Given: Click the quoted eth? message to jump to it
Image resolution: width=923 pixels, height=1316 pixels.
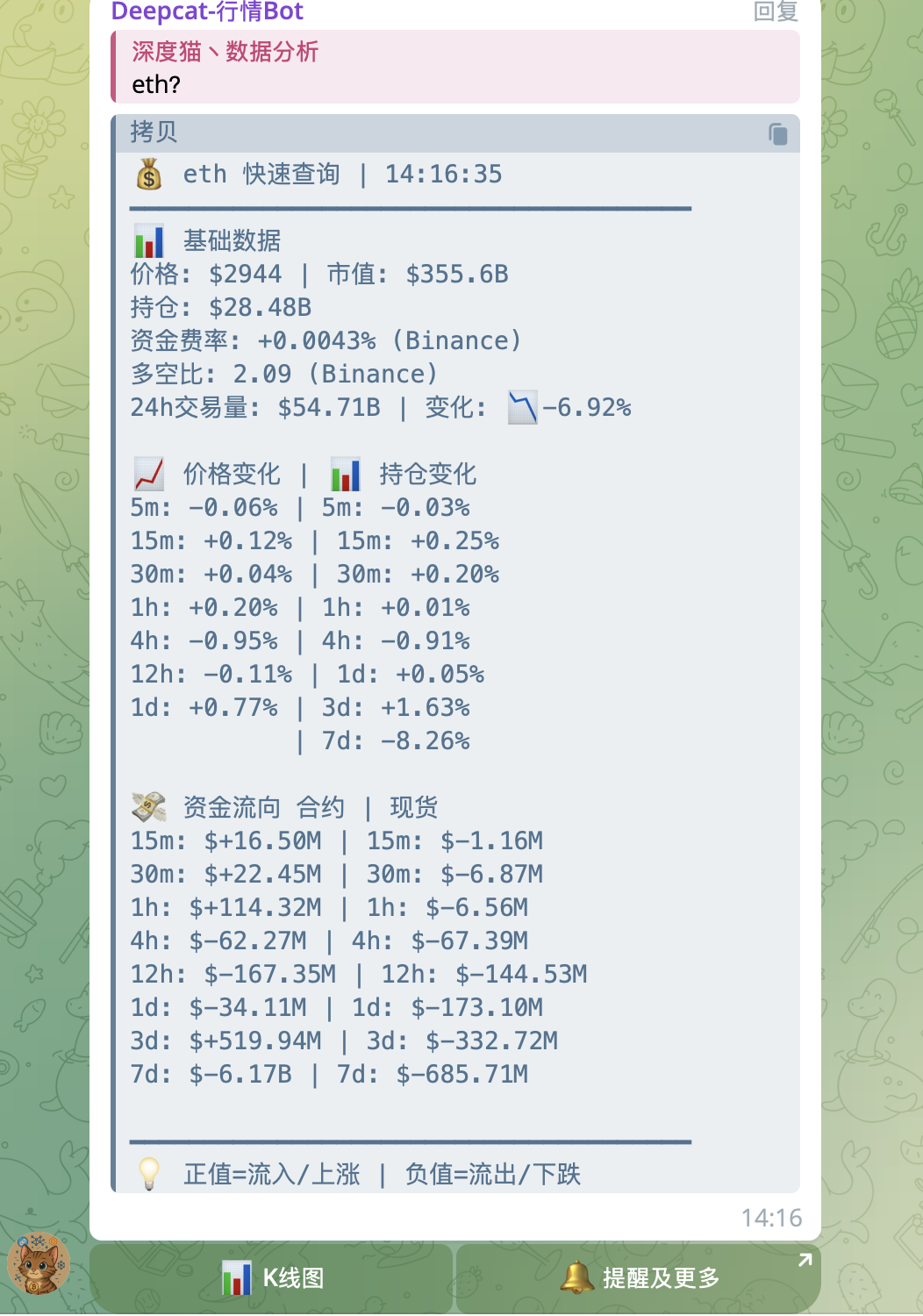Looking at the screenshot, I should (456, 67).
